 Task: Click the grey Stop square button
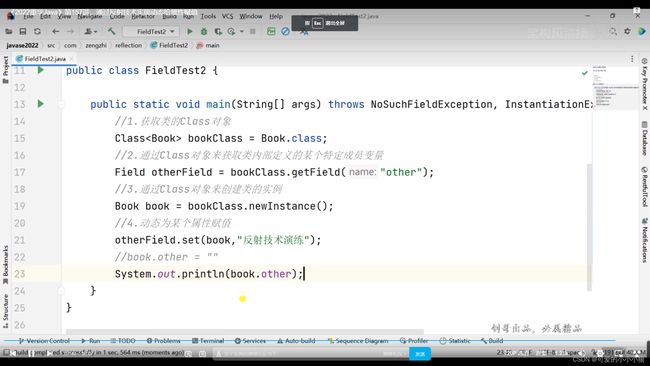(252, 32)
